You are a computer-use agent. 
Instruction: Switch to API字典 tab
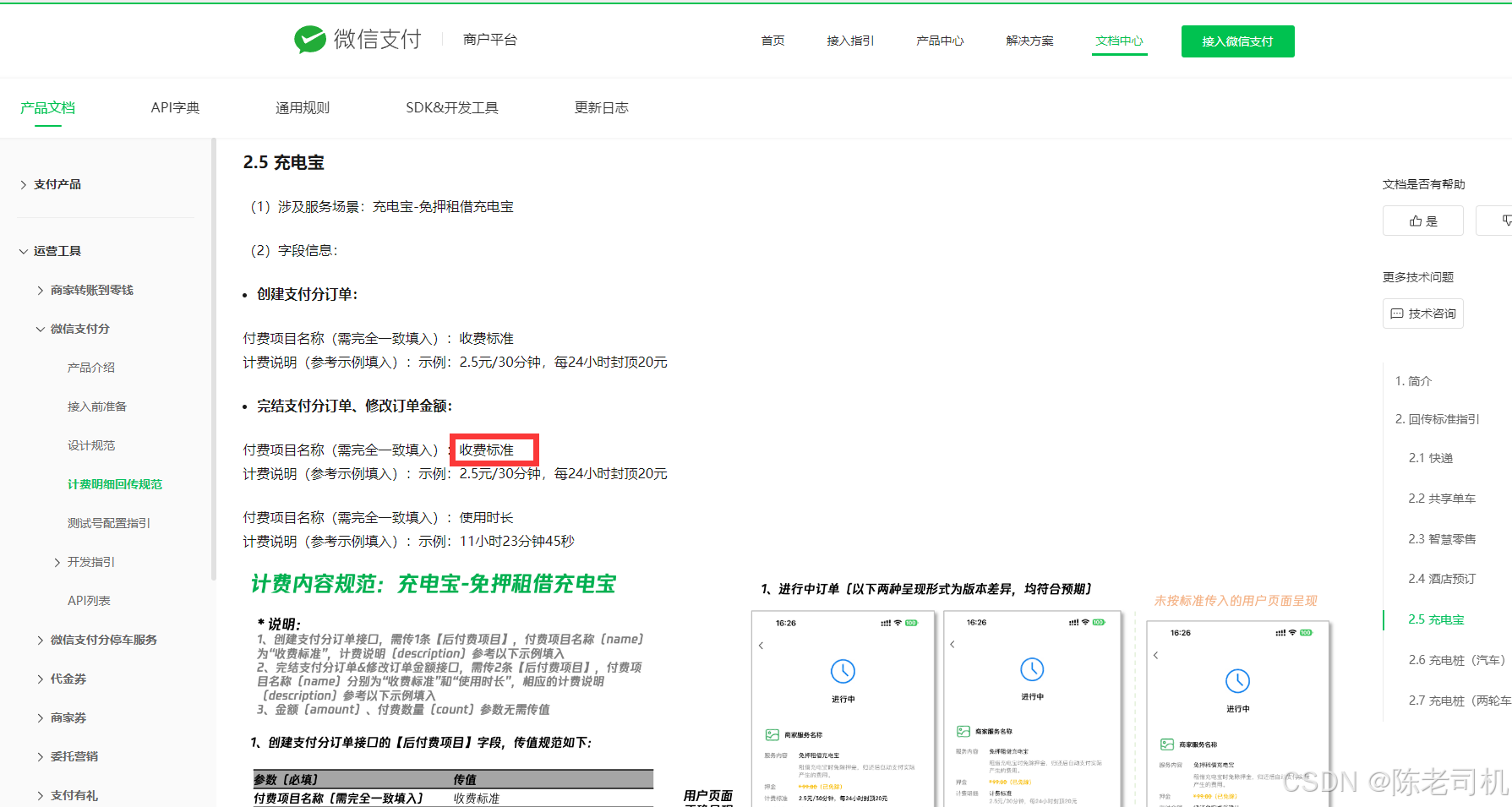pyautogui.click(x=176, y=108)
